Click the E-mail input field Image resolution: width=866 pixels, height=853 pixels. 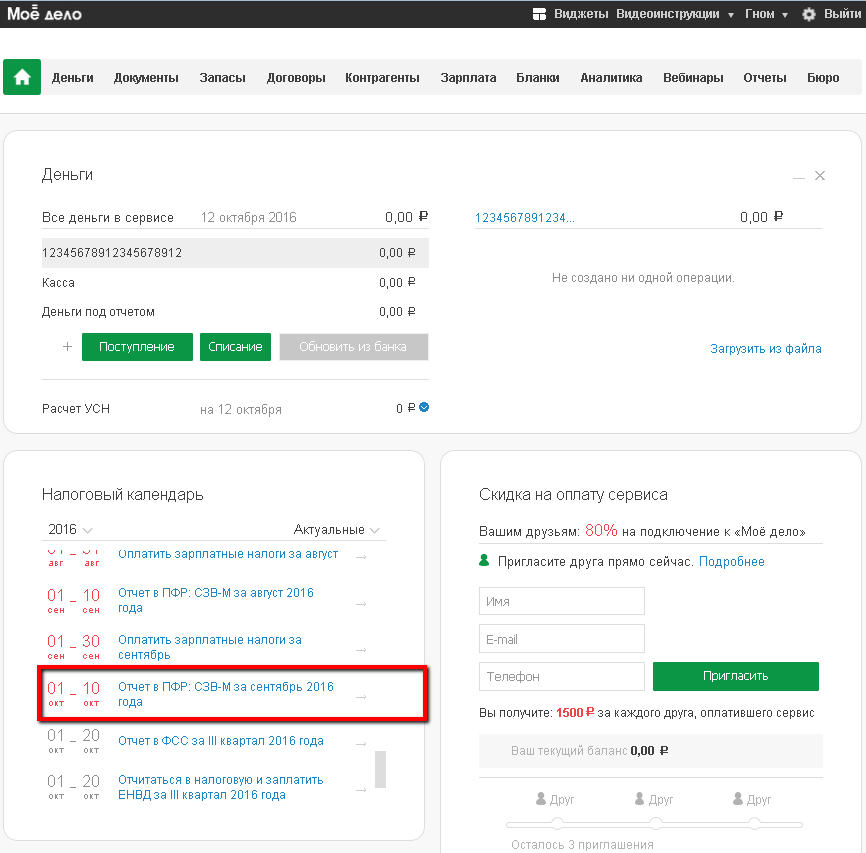coord(562,639)
